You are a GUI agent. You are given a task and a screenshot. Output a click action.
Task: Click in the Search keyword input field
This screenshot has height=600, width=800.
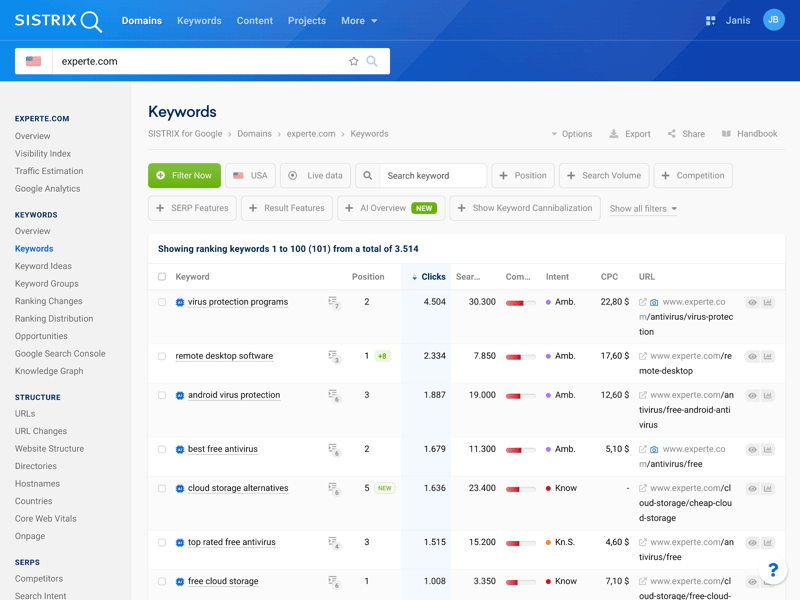(432, 176)
